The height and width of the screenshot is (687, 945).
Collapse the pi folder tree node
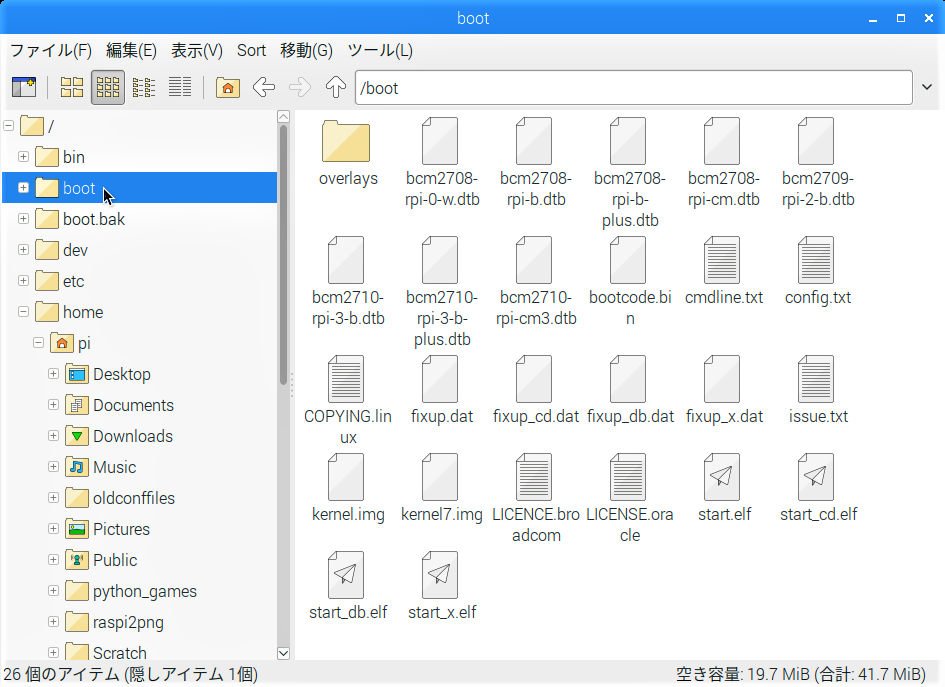(x=39, y=343)
